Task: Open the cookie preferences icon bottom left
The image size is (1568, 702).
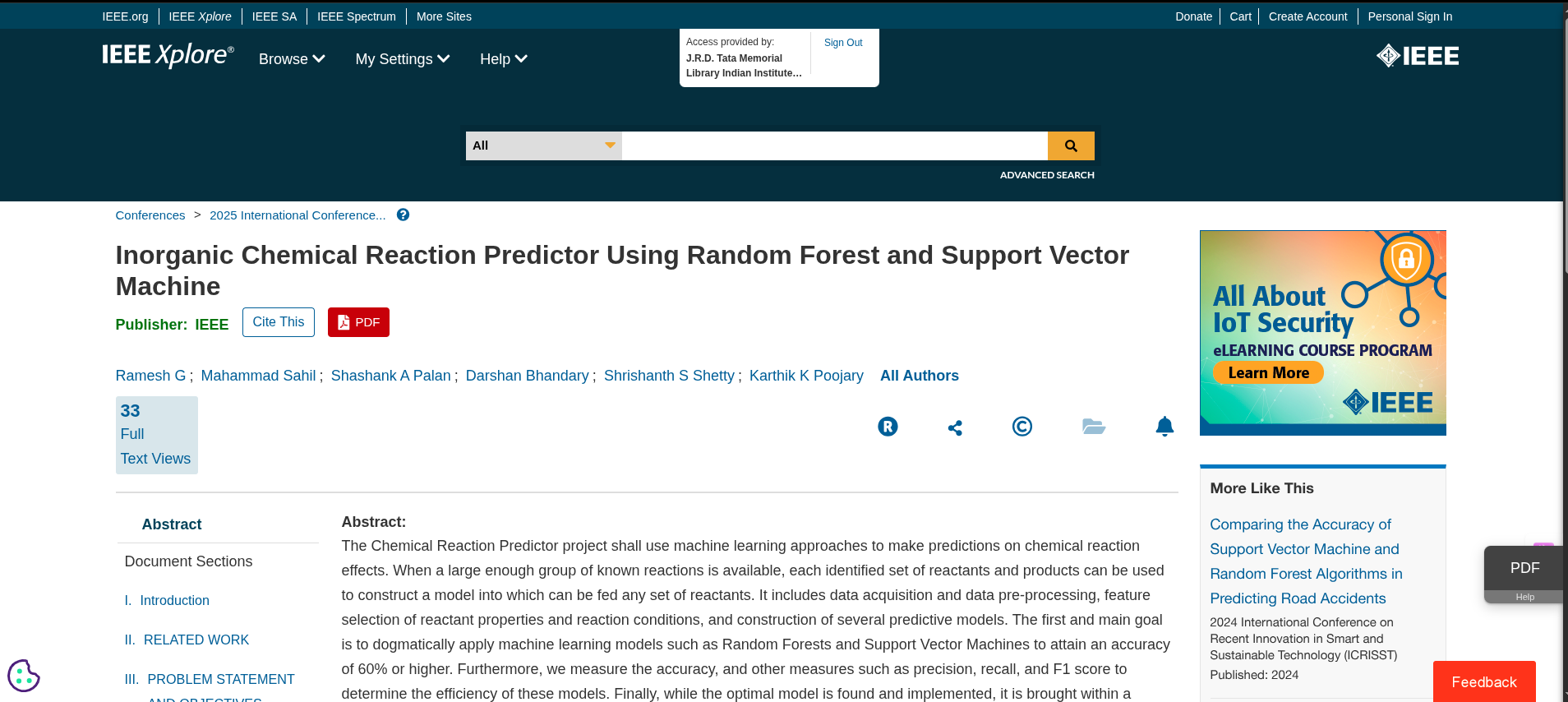Action: 23,676
